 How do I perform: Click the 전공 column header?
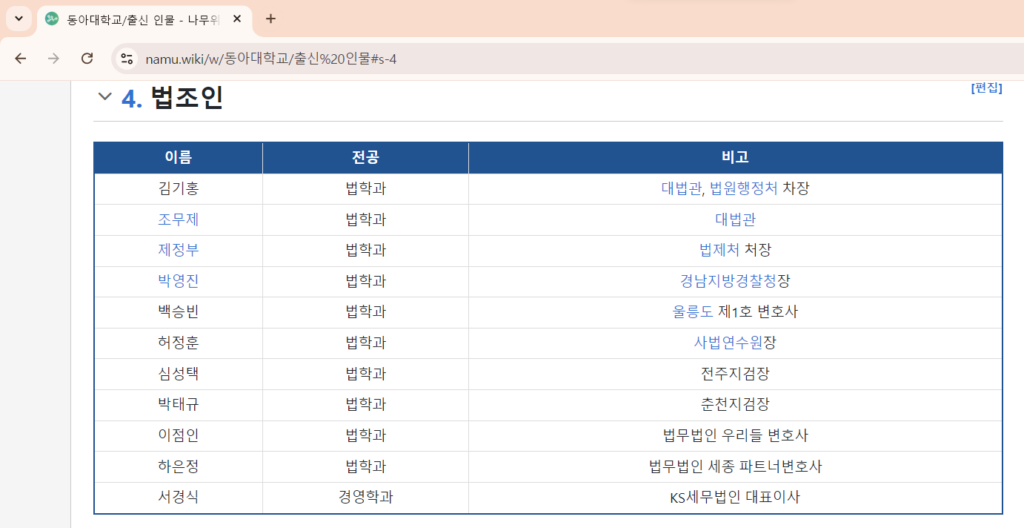click(366, 157)
